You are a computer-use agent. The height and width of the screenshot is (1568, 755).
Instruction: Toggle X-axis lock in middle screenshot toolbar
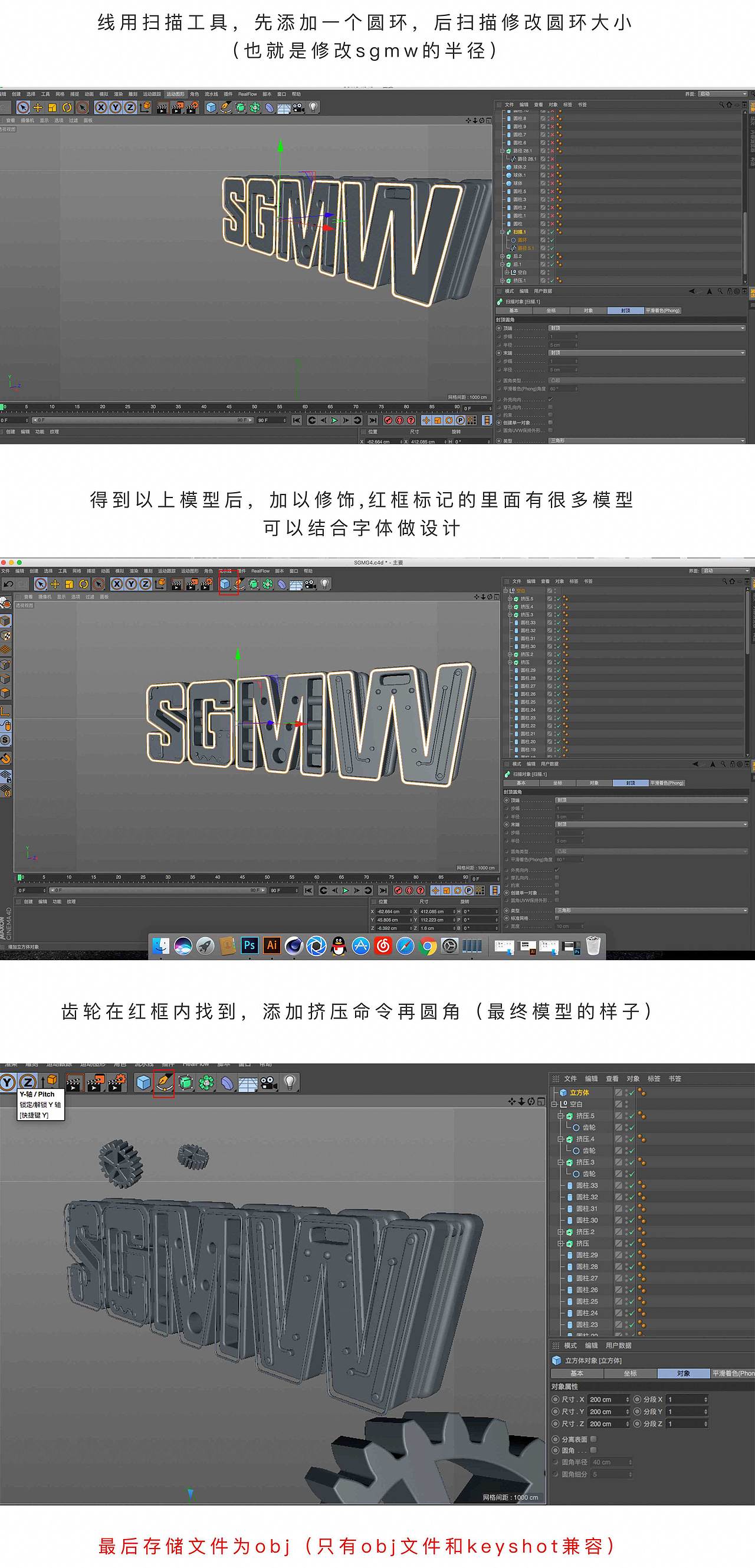(116, 584)
